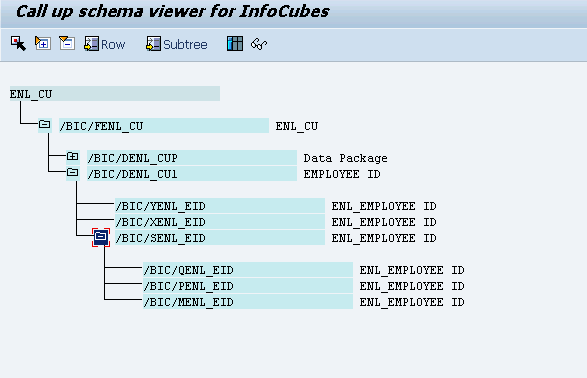Click the Subtree button
The width and height of the screenshot is (587, 378).
[177, 44]
